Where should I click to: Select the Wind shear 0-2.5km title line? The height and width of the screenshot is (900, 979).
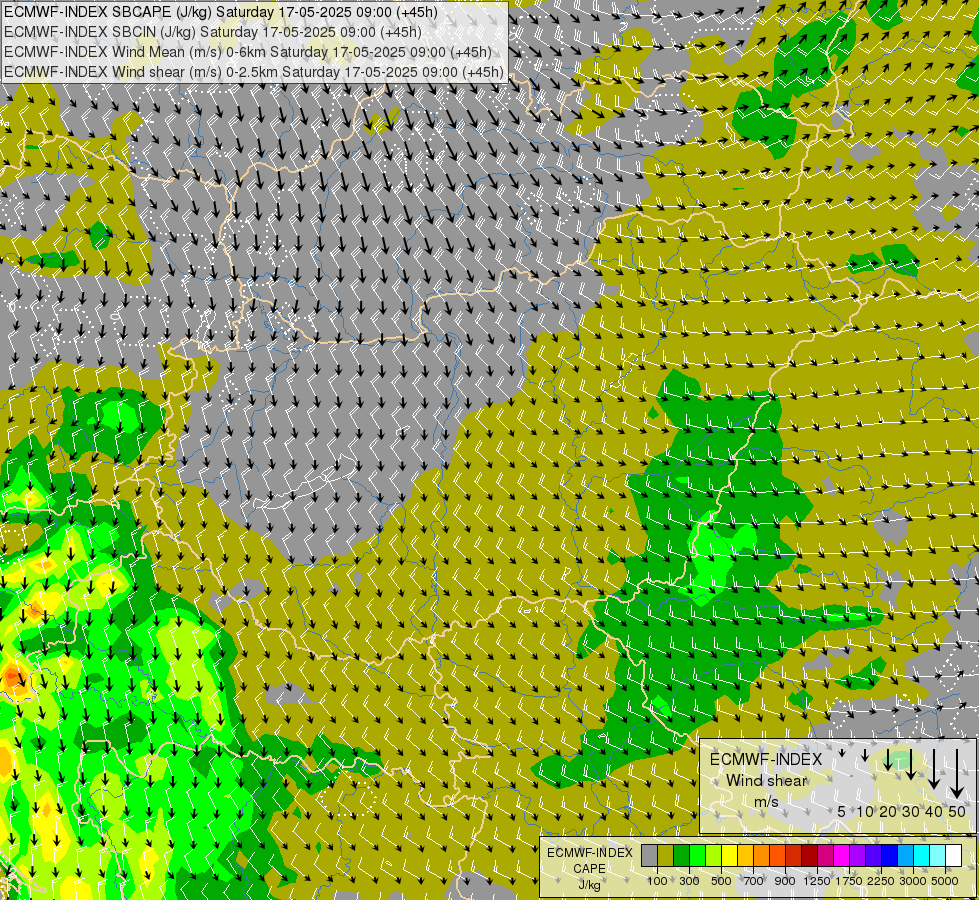click(x=253, y=72)
